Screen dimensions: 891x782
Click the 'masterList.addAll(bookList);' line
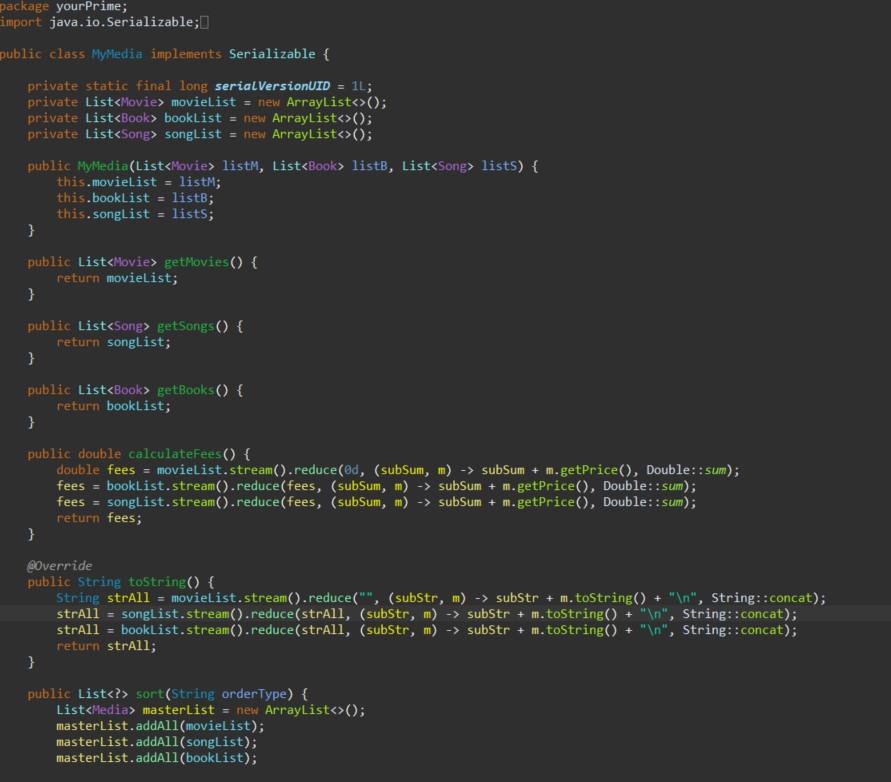156,758
